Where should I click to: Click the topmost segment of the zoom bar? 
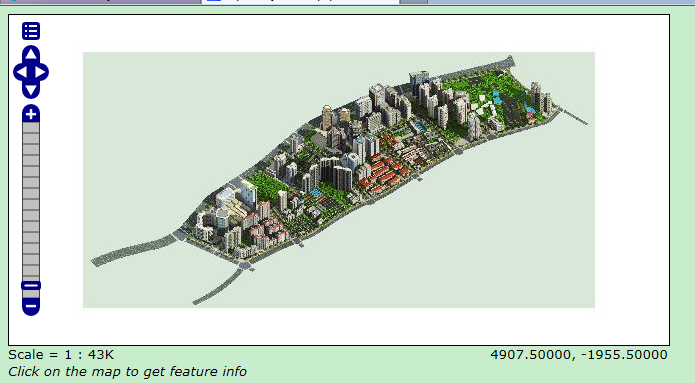point(31,128)
